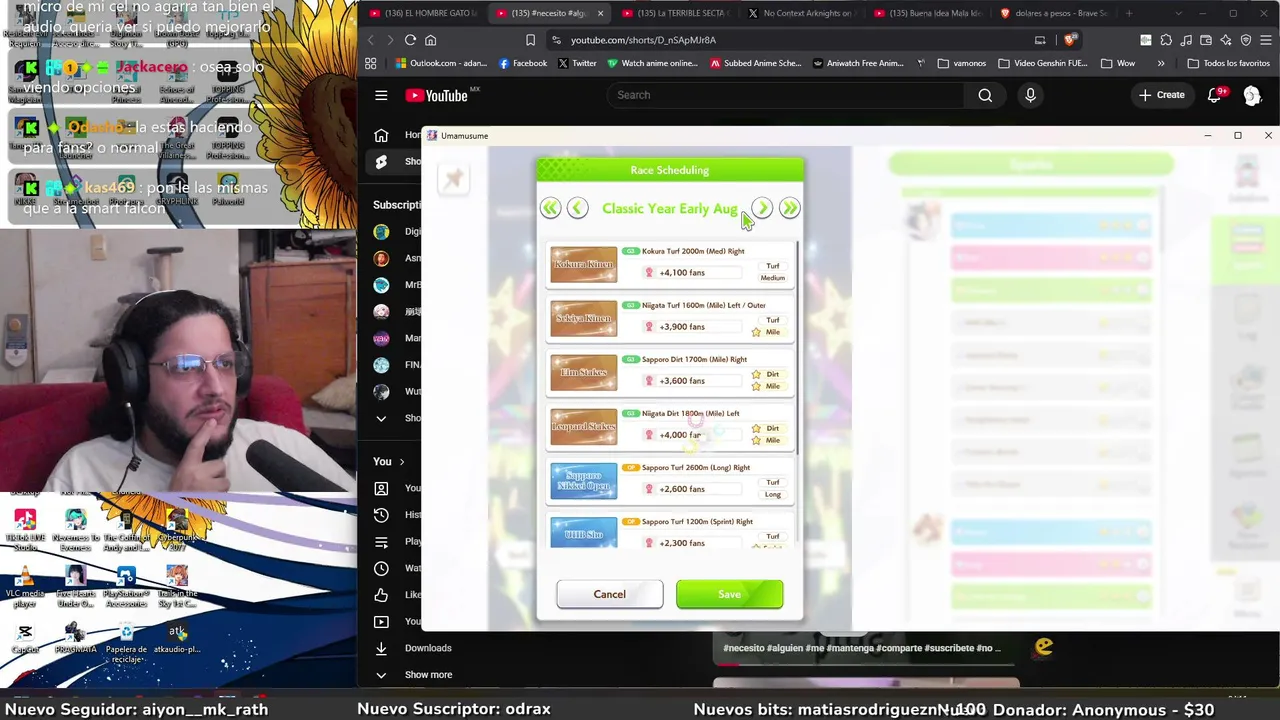The height and width of the screenshot is (720, 1280).
Task: Switch to 'La TERRIBLE SECTA' browser tab
Action: click(676, 13)
